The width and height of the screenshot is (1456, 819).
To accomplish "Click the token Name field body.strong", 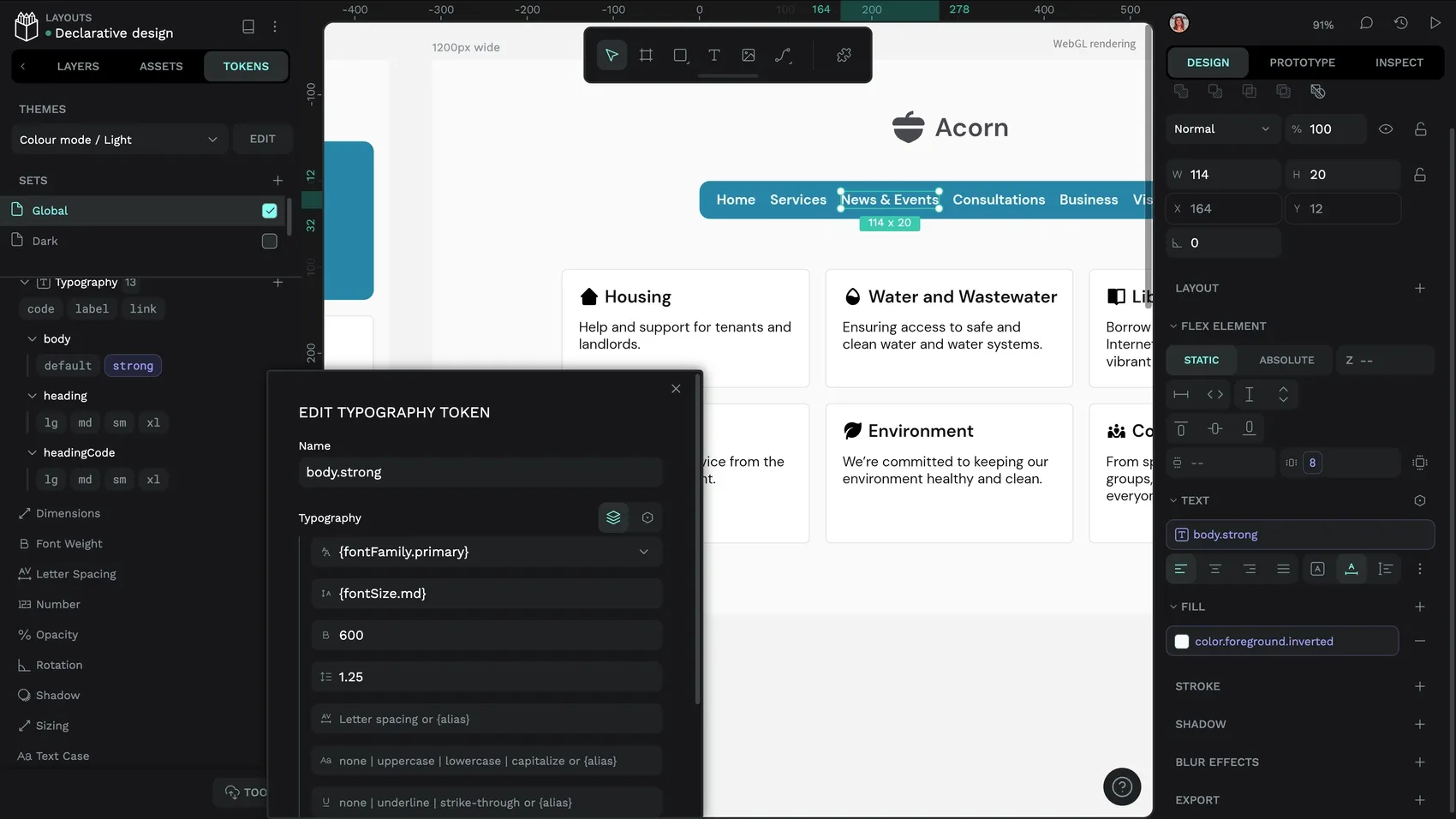I will coord(480,472).
